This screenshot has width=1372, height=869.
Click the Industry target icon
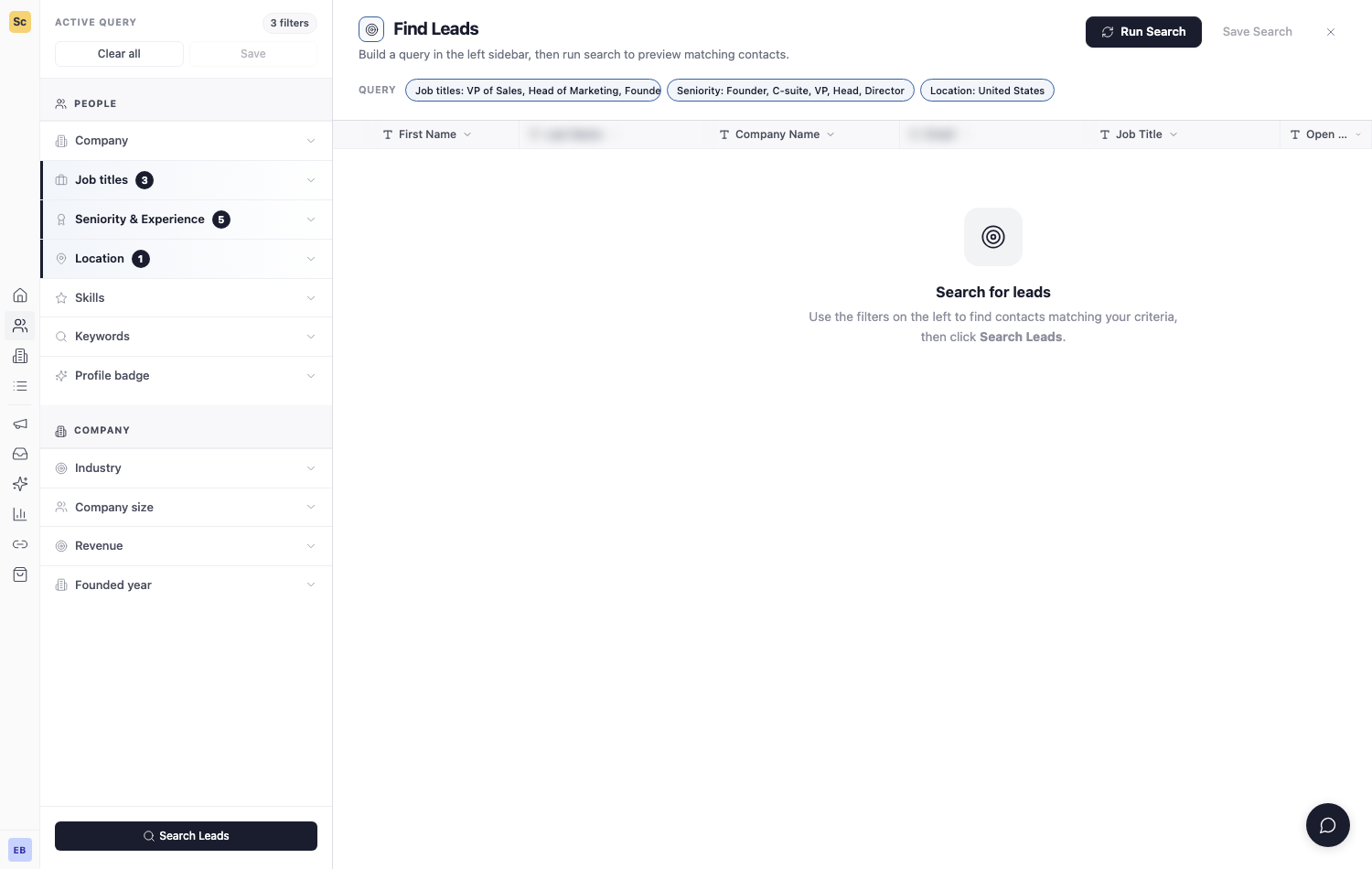point(61,468)
